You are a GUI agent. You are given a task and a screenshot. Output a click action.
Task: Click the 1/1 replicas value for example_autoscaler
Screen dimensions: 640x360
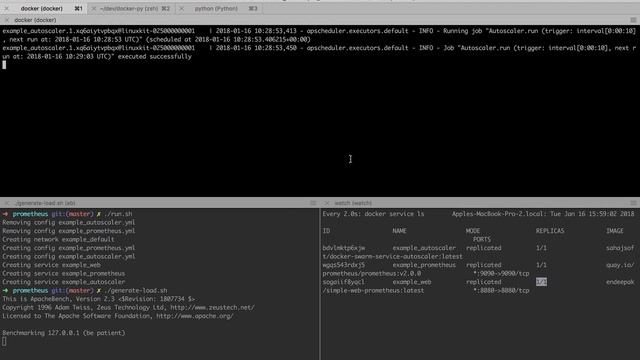pyautogui.click(x=541, y=248)
